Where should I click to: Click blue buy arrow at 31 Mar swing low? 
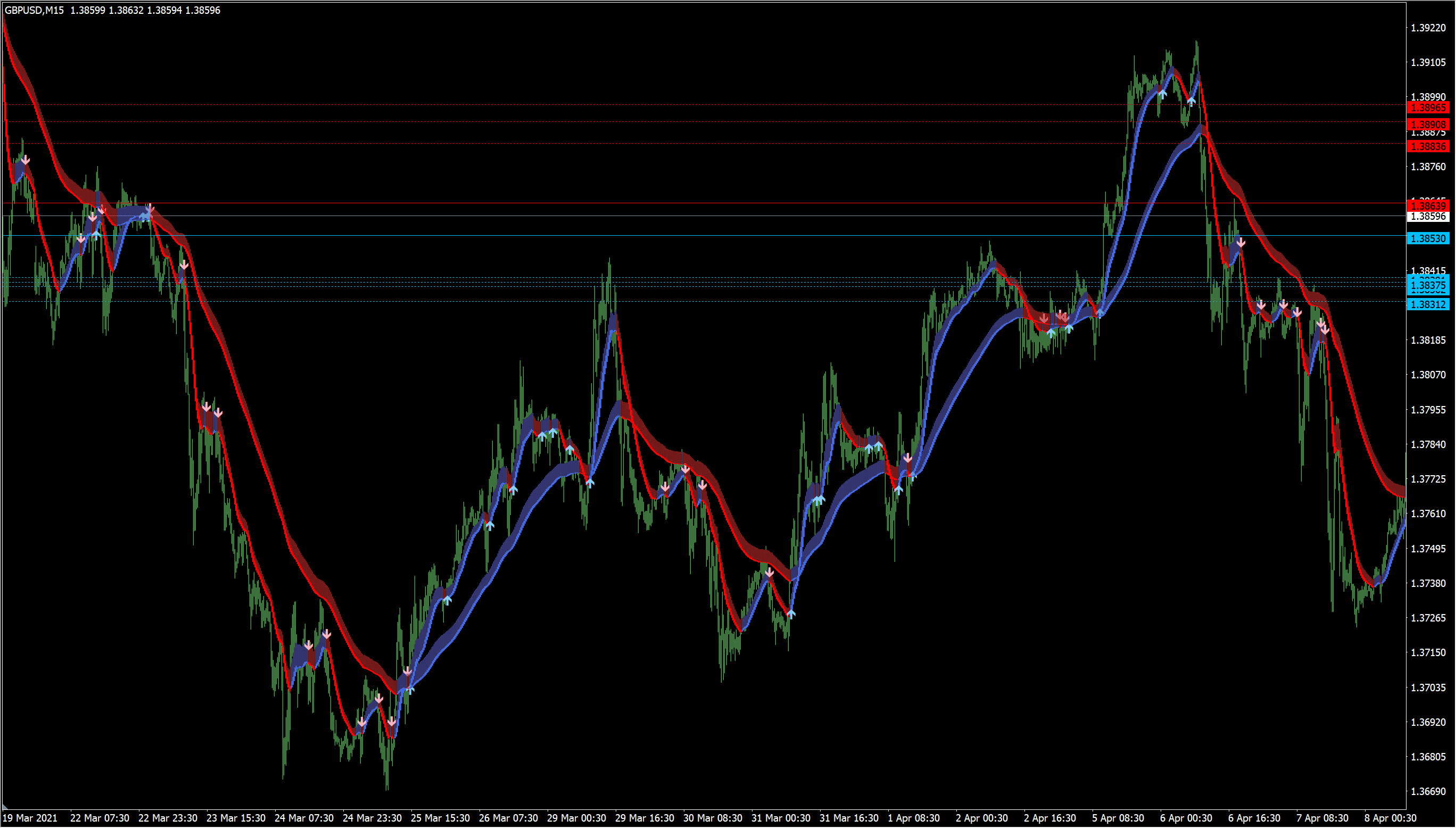pyautogui.click(x=791, y=614)
